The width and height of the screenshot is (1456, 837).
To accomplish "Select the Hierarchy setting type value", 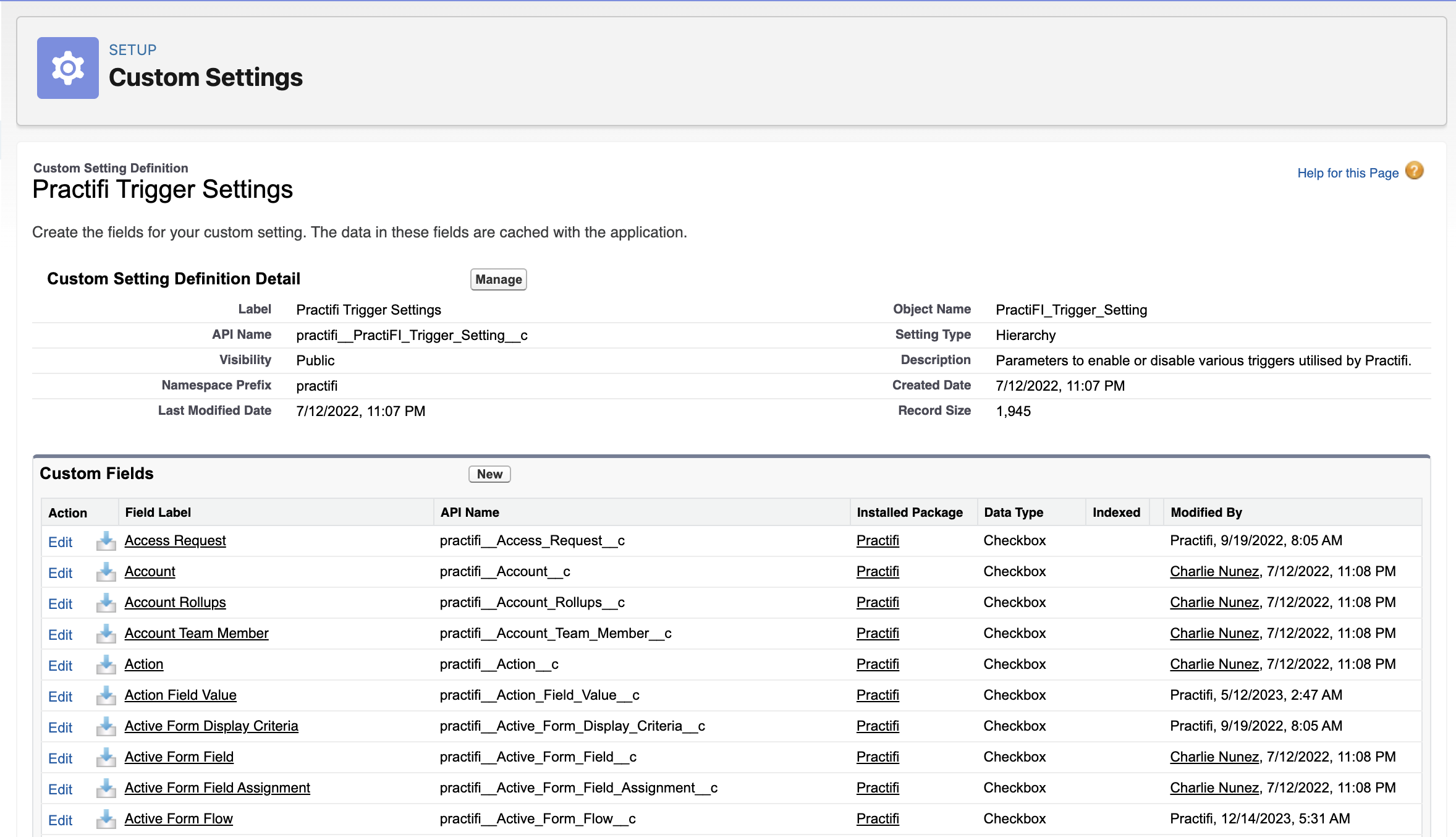I will pyautogui.click(x=1026, y=335).
